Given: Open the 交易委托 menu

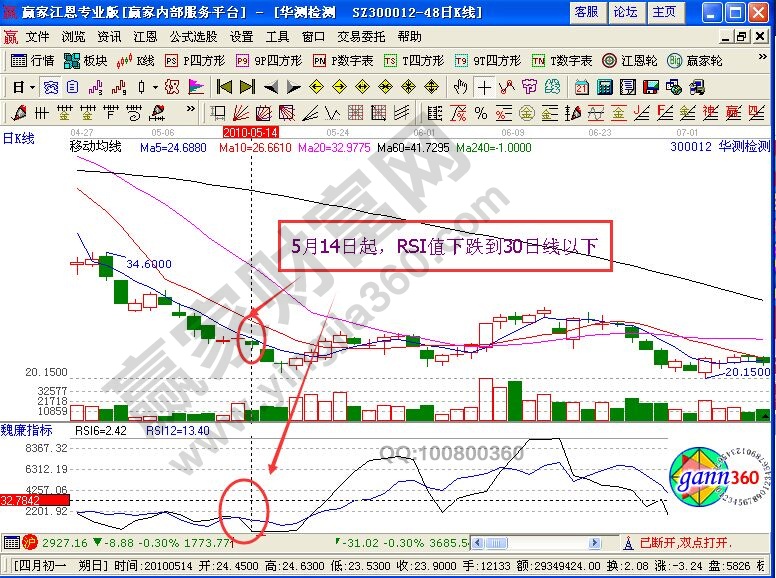Looking at the screenshot, I should click(361, 36).
